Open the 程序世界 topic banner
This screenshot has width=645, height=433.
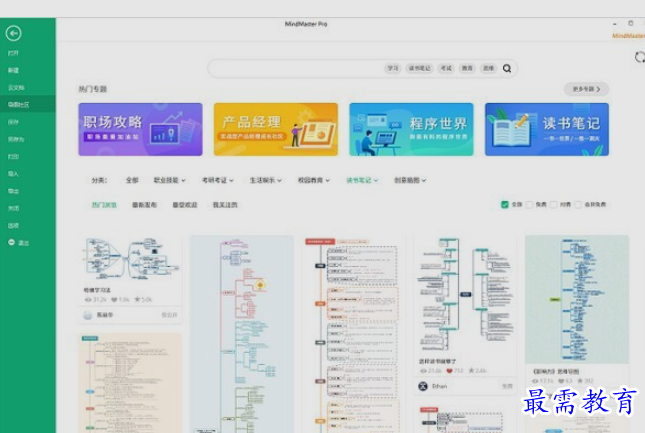click(411, 130)
